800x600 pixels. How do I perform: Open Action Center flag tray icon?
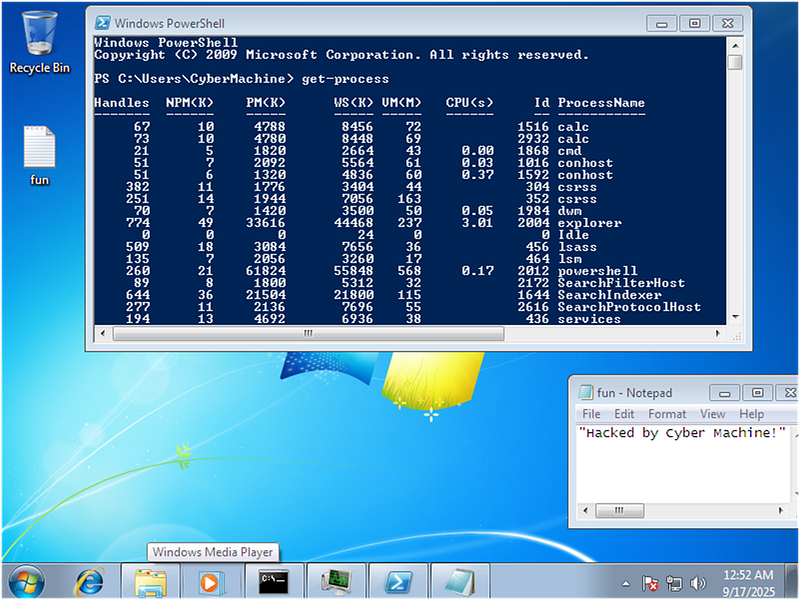point(649,583)
